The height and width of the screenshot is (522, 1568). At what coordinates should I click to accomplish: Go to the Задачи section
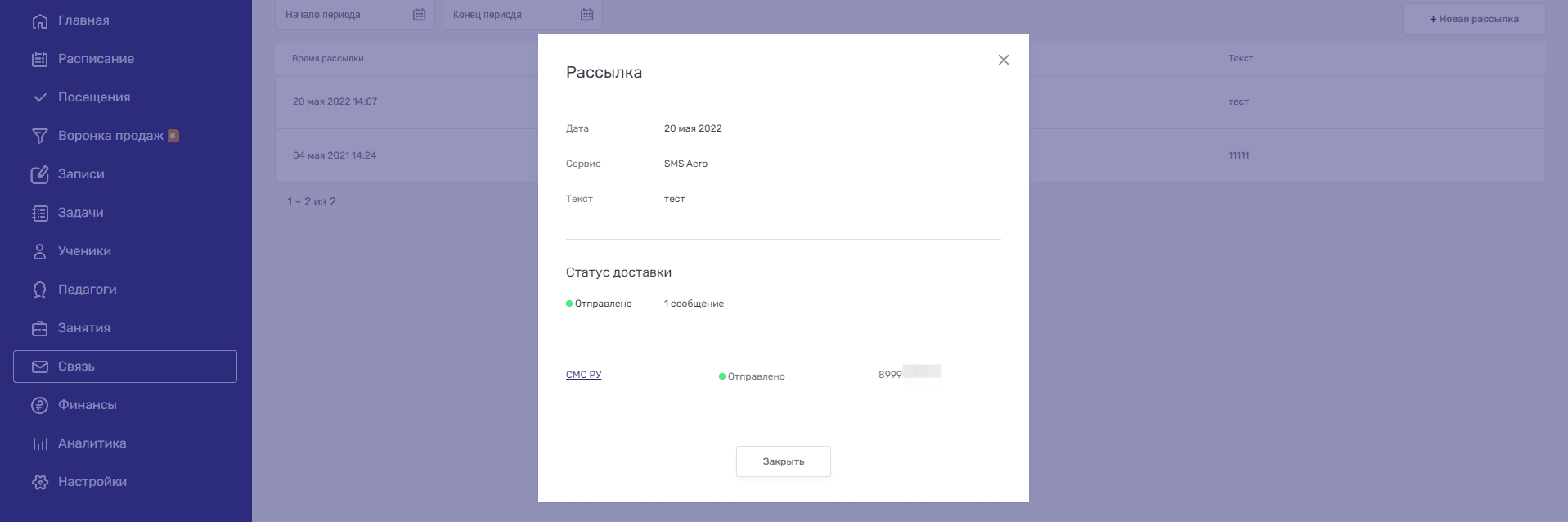point(80,213)
